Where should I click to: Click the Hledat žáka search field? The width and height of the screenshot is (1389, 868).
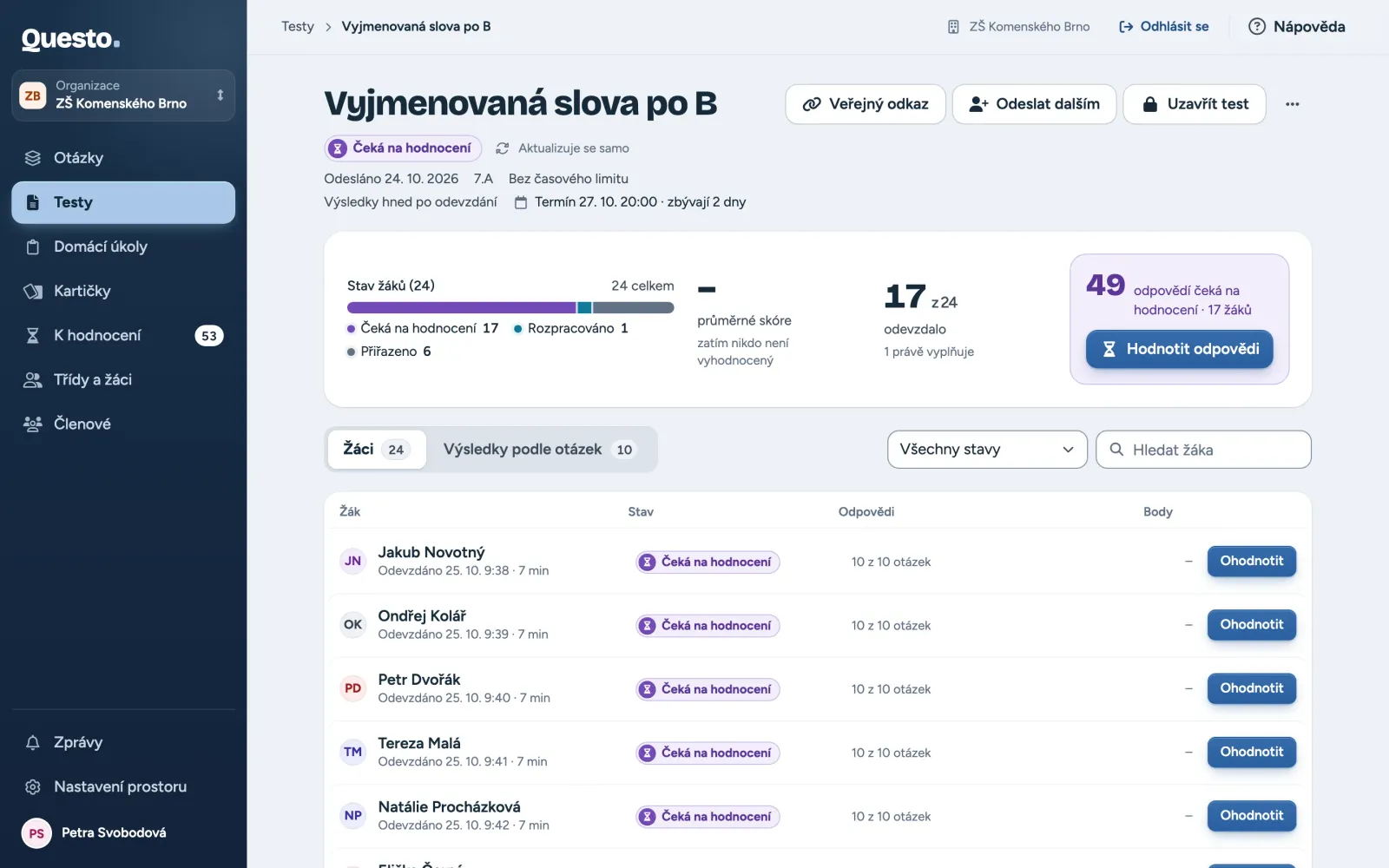click(x=1203, y=450)
